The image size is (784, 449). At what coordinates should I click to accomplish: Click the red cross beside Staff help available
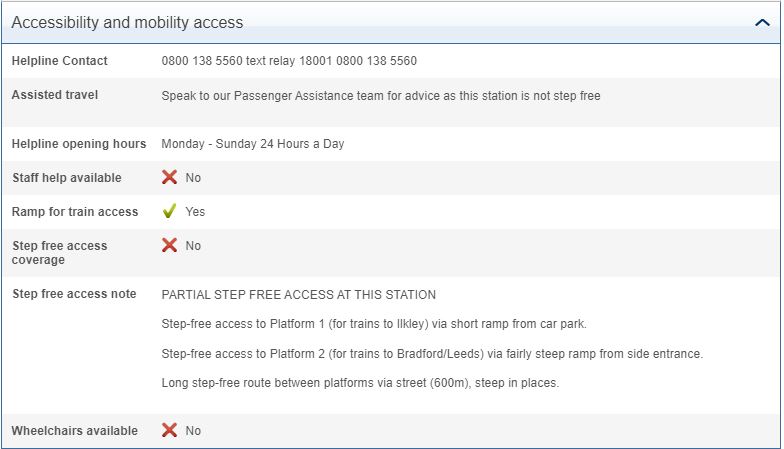(x=170, y=178)
